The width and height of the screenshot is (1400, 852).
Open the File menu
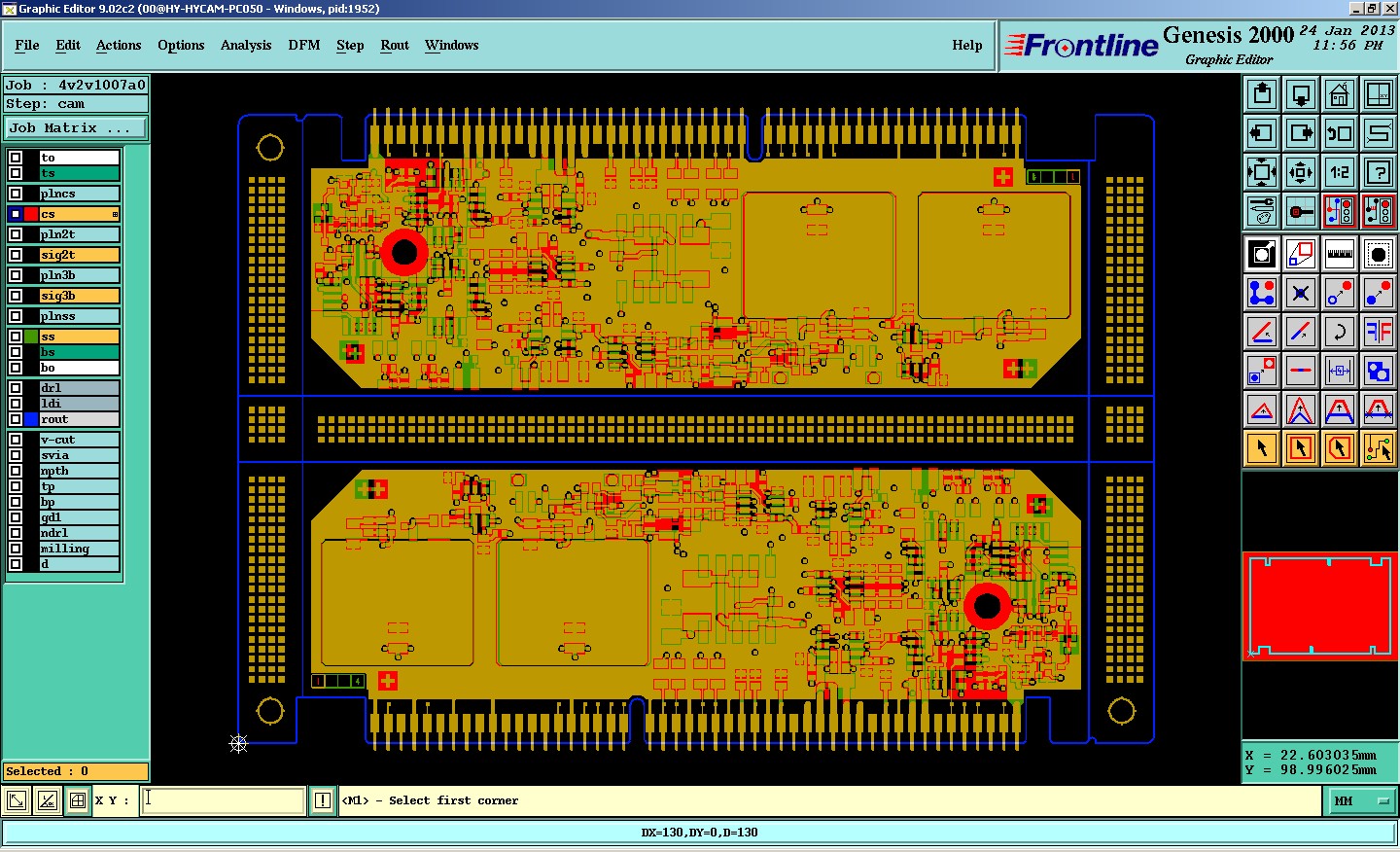[x=27, y=45]
